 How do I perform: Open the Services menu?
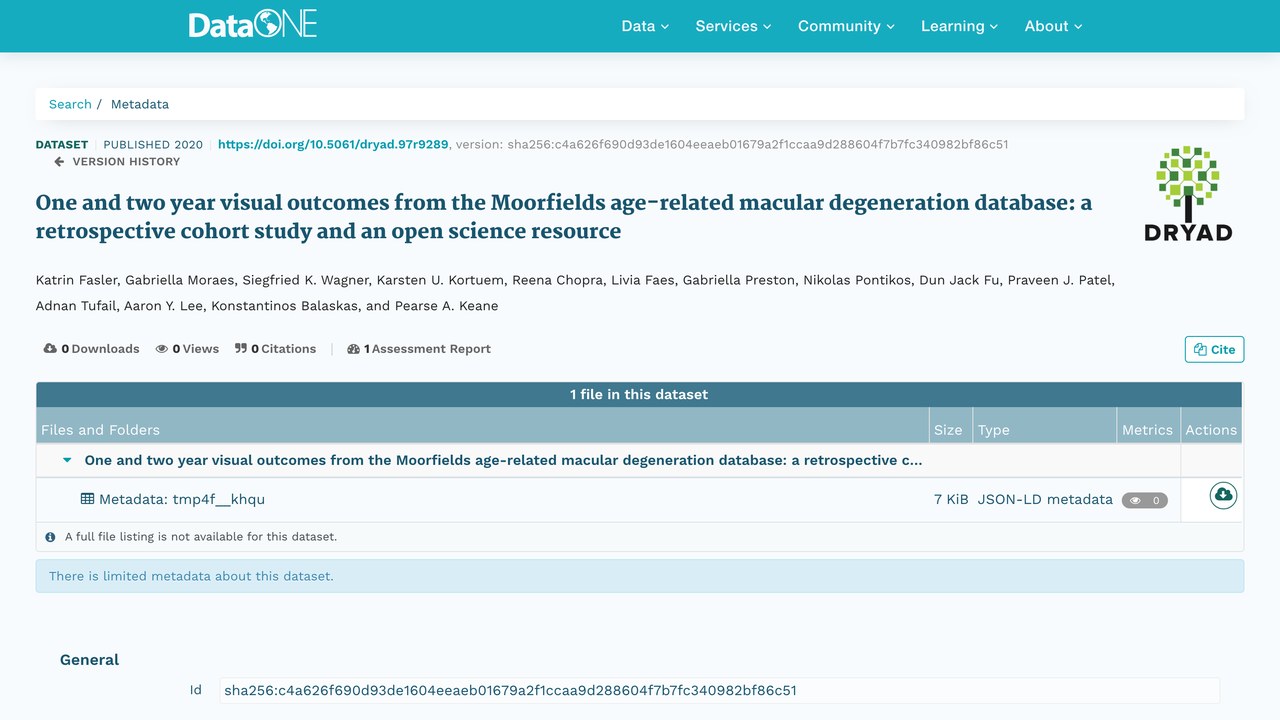(733, 26)
